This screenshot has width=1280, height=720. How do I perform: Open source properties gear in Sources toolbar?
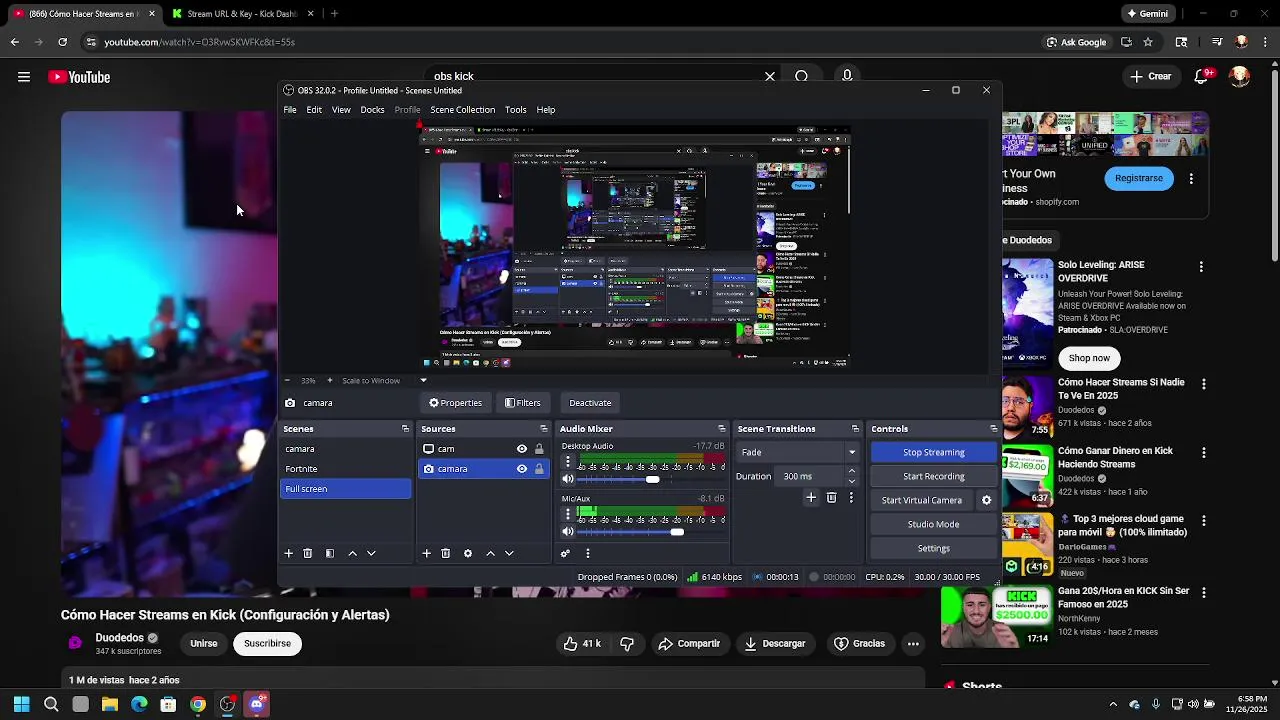tap(468, 553)
